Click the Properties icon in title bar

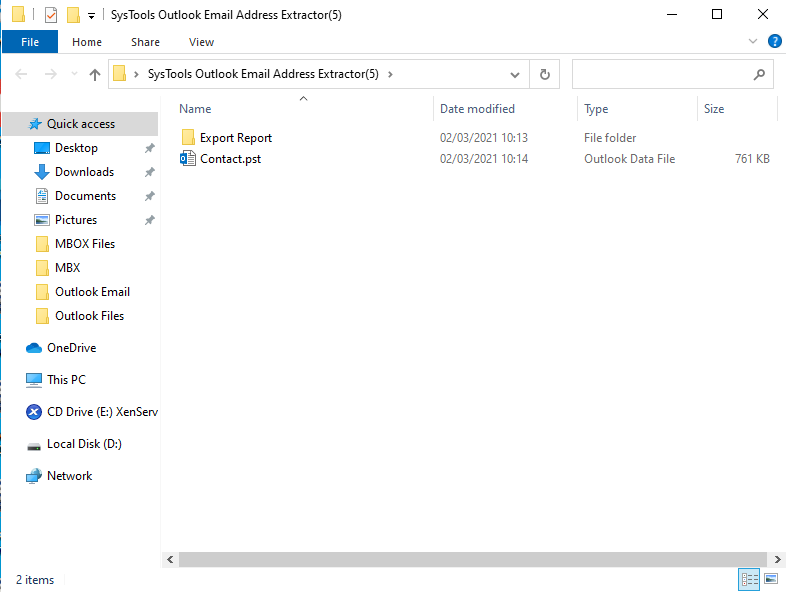coord(51,15)
